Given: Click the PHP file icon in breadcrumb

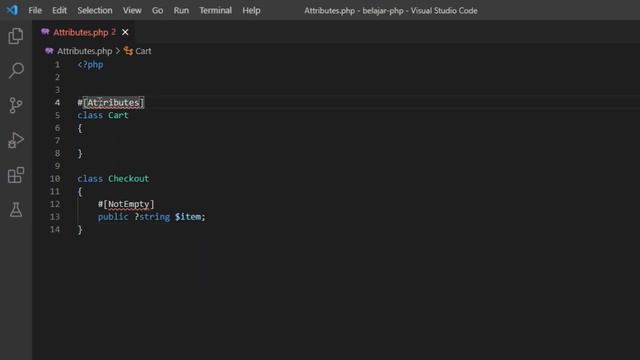Looking at the screenshot, I should [49, 51].
